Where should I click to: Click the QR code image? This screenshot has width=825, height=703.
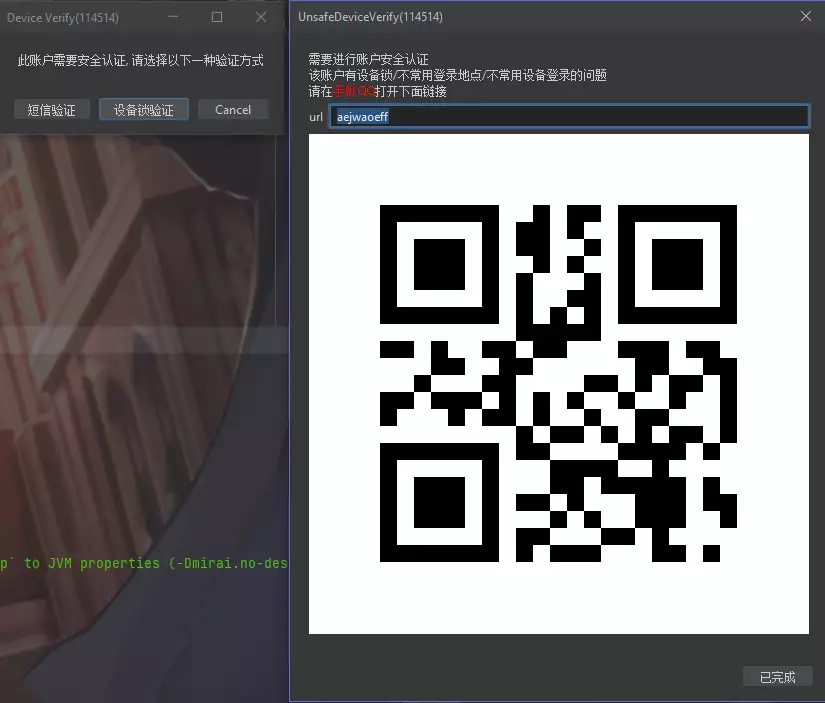click(x=559, y=384)
